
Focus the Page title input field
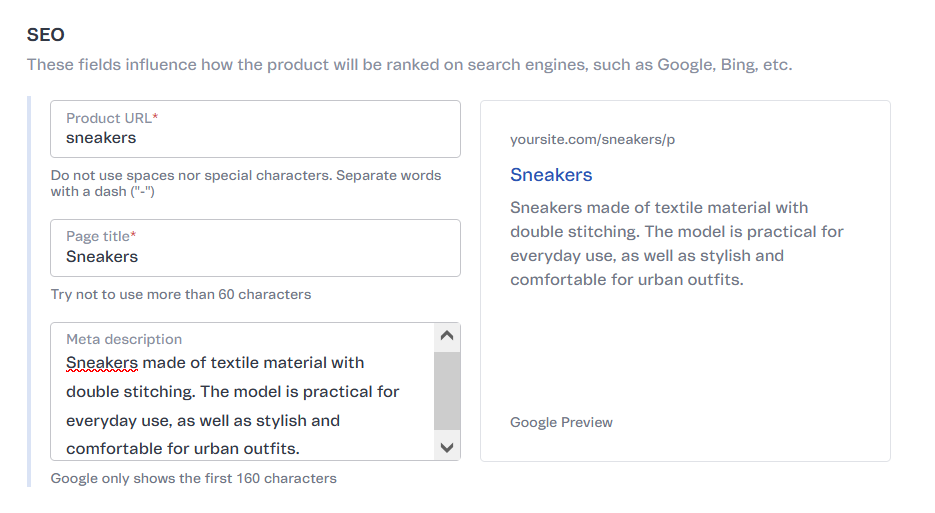255,257
